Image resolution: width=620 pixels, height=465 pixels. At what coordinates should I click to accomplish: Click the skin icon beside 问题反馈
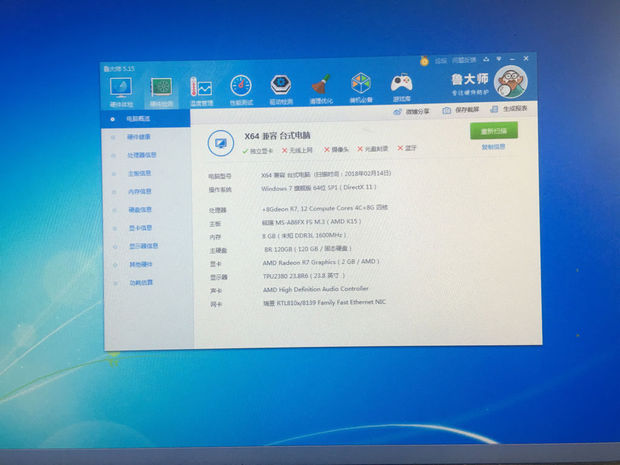pos(486,59)
